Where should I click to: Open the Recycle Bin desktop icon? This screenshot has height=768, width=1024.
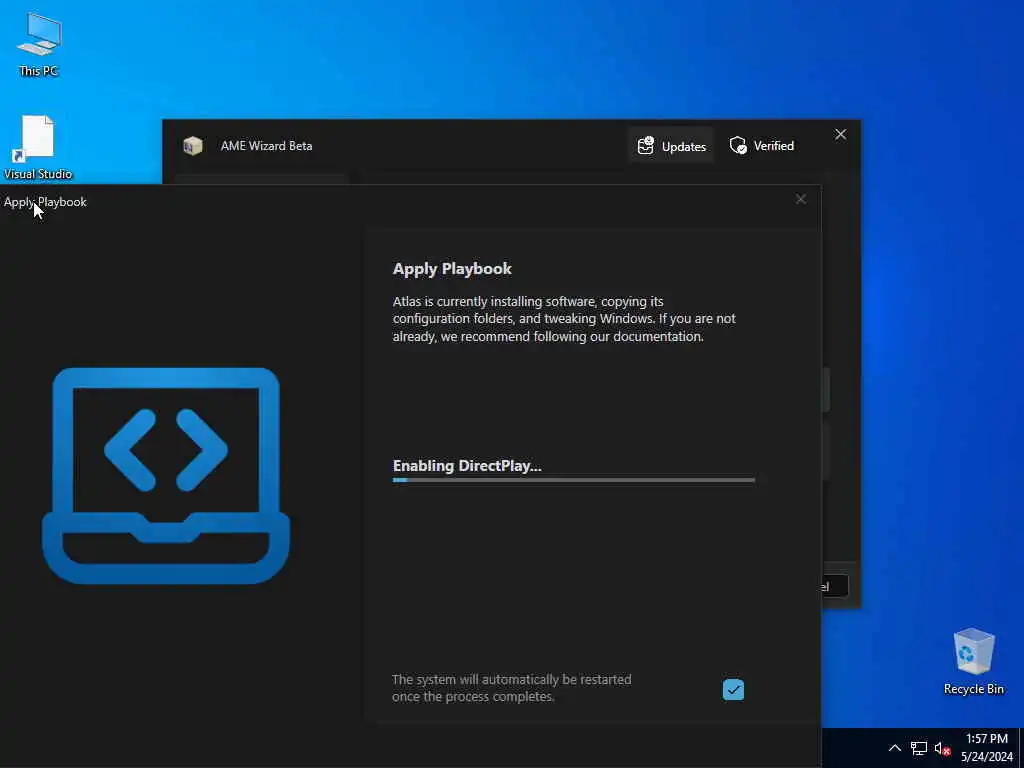pyautogui.click(x=974, y=661)
